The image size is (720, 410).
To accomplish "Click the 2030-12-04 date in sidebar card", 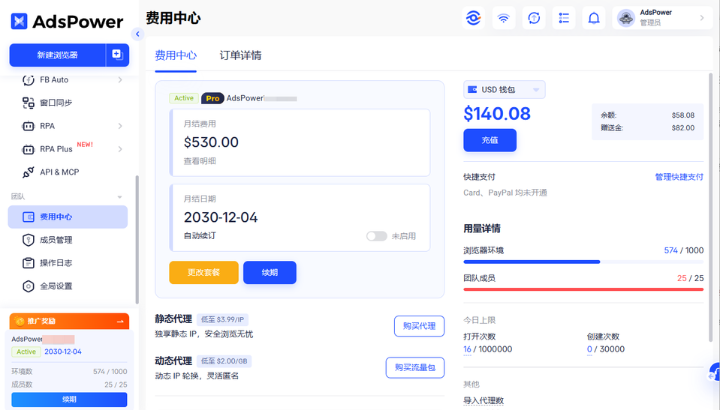I will coord(63,352).
